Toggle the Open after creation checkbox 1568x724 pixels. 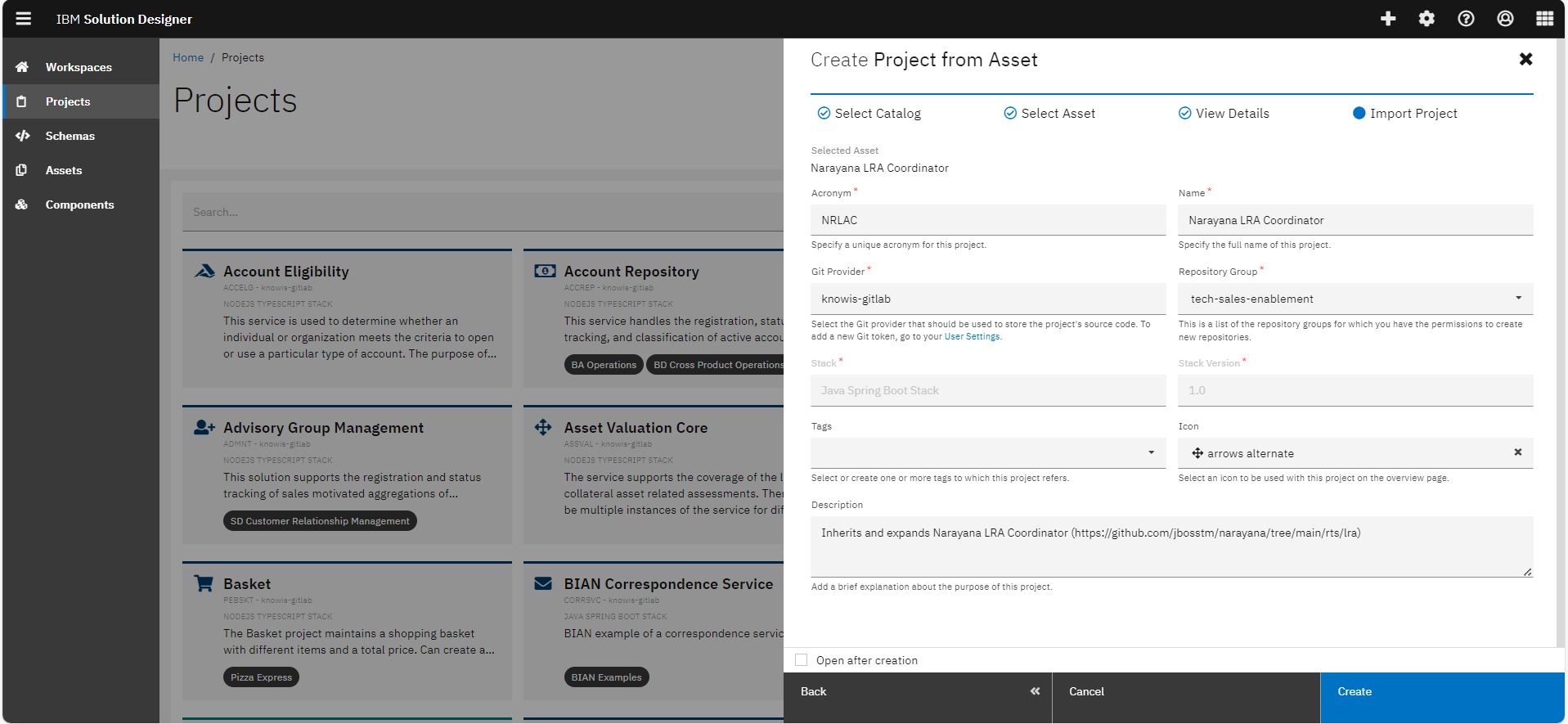tap(802, 660)
